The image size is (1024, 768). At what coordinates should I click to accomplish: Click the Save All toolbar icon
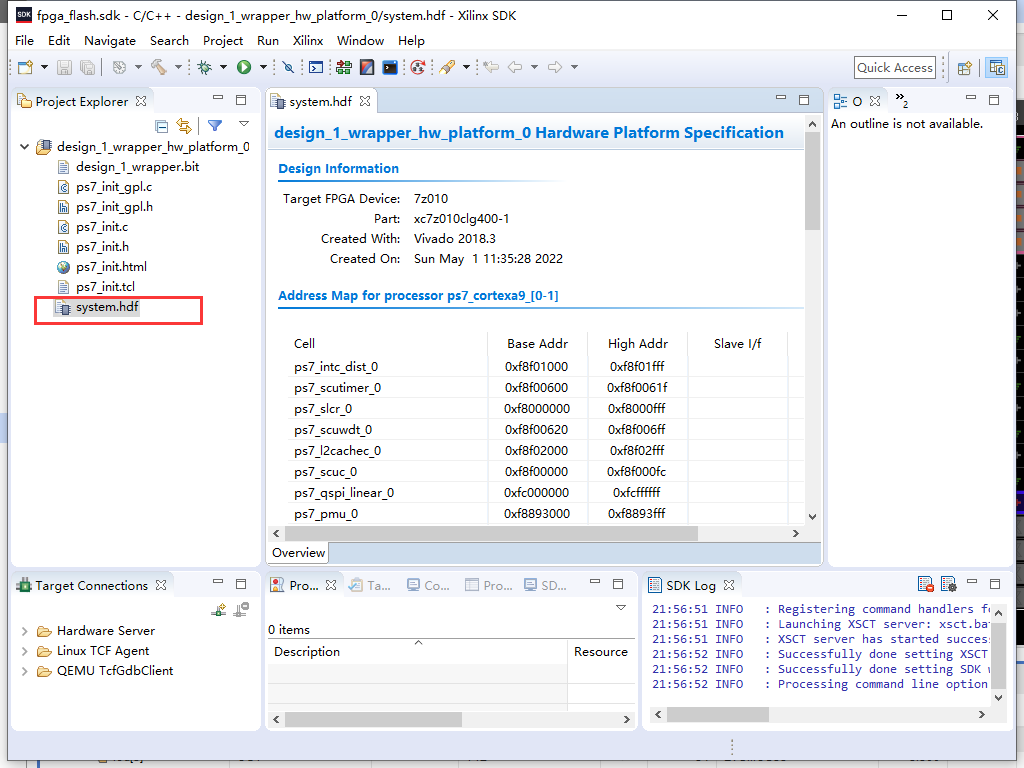click(87, 67)
